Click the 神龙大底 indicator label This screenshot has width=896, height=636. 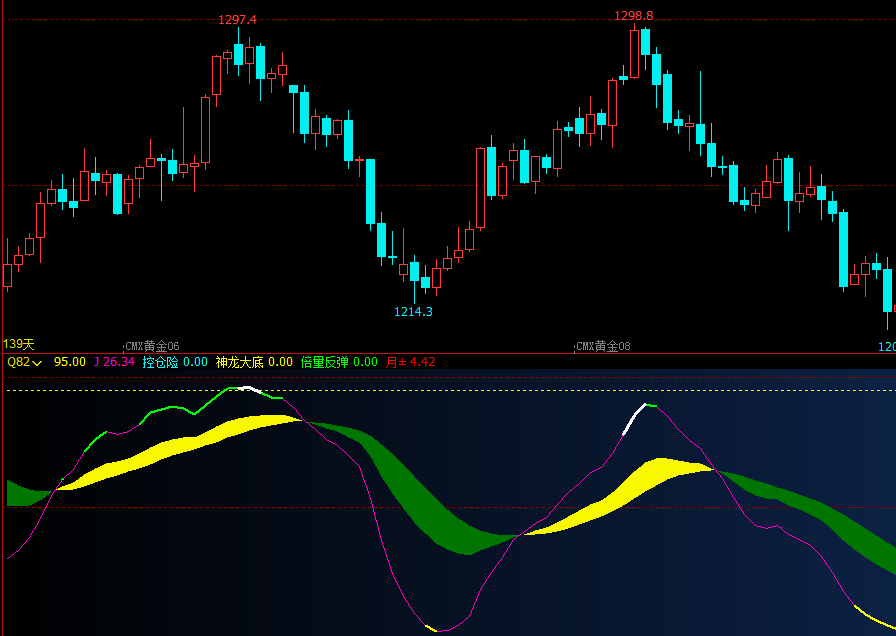(x=239, y=362)
